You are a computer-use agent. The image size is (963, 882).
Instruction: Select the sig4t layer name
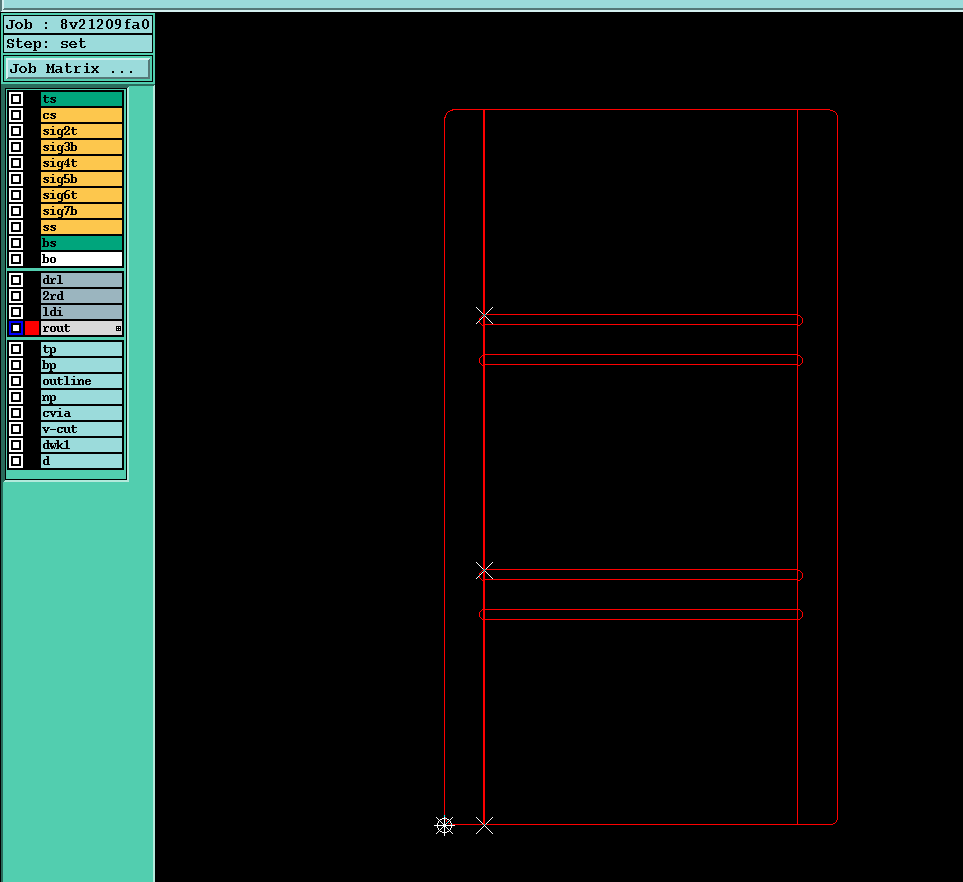point(82,163)
